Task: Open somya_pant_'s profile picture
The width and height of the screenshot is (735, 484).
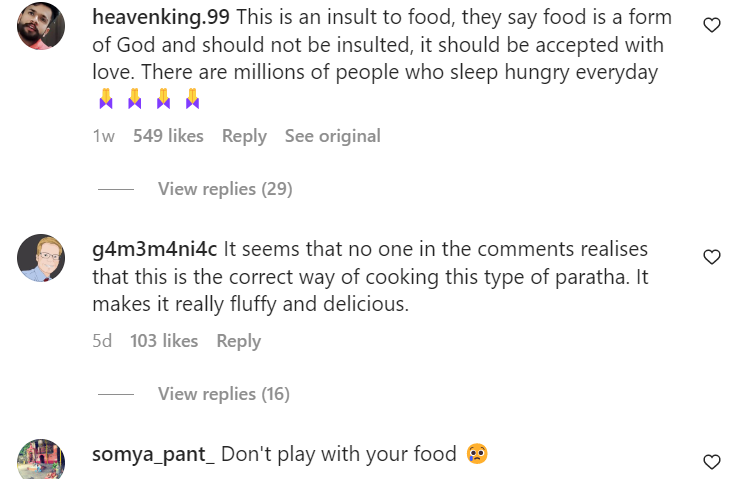Action: (42, 462)
